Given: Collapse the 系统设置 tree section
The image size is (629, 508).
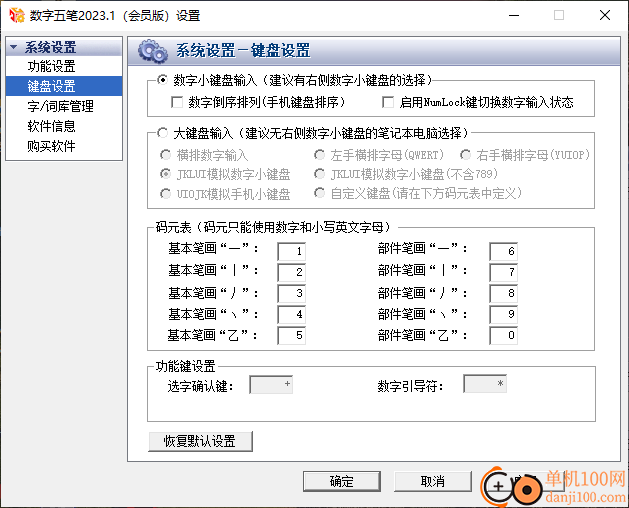Looking at the screenshot, I should click(14, 47).
